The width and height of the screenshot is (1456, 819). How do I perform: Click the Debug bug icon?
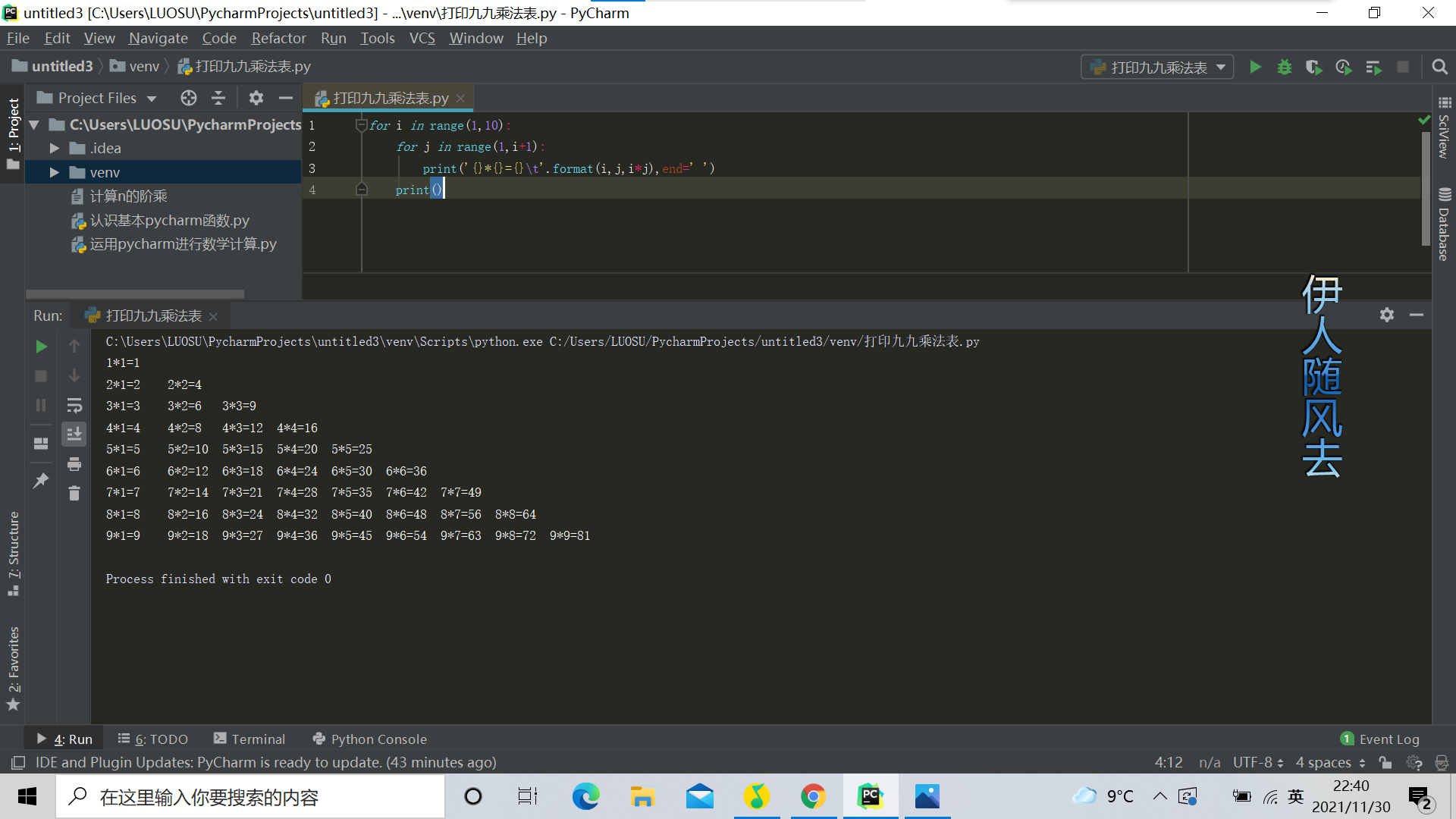[1284, 67]
